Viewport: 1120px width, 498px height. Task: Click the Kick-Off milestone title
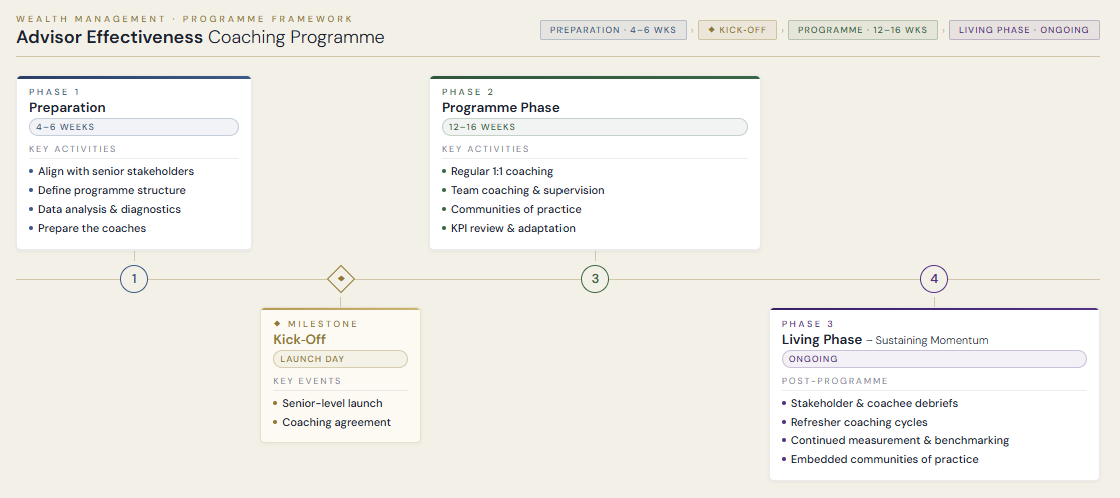click(x=299, y=340)
